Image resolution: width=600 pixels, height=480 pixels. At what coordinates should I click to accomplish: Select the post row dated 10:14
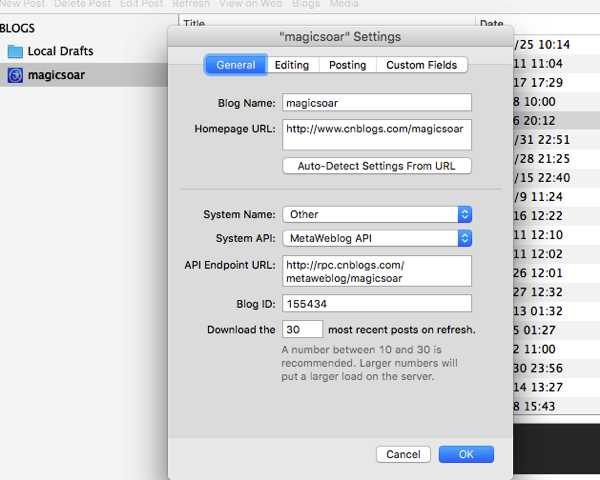pyautogui.click(x=556, y=44)
